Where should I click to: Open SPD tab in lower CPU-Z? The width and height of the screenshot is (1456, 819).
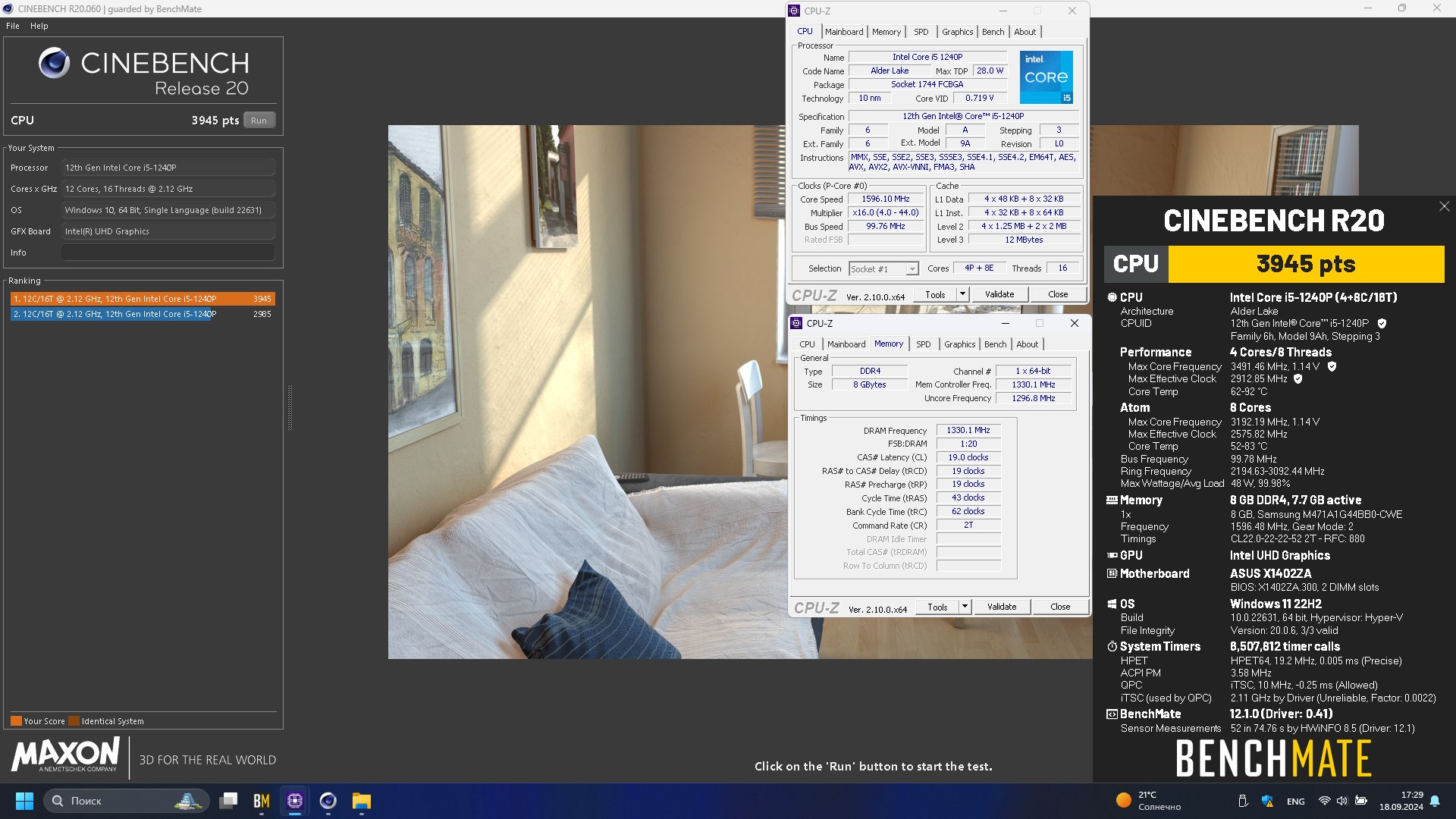923,344
